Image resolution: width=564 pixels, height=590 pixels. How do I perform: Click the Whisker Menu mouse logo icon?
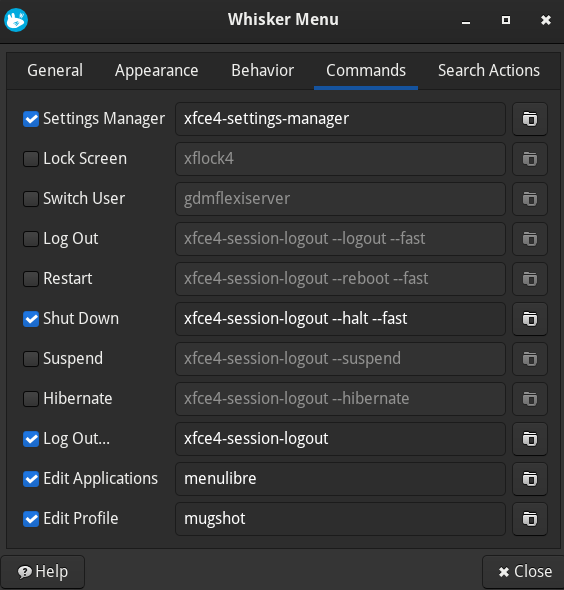tap(16, 20)
